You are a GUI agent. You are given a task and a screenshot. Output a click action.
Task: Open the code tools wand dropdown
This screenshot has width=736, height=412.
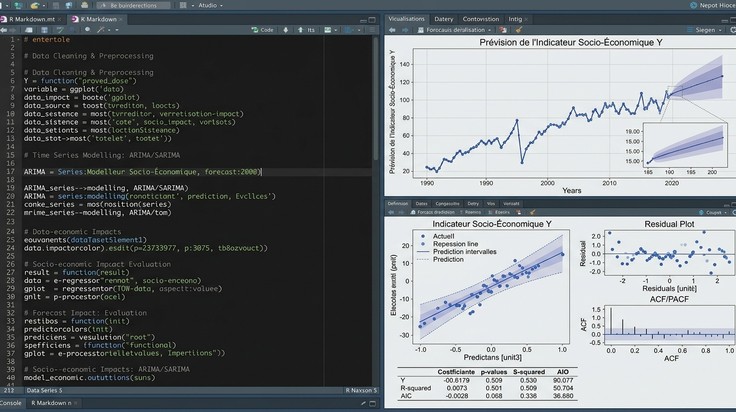103,30
